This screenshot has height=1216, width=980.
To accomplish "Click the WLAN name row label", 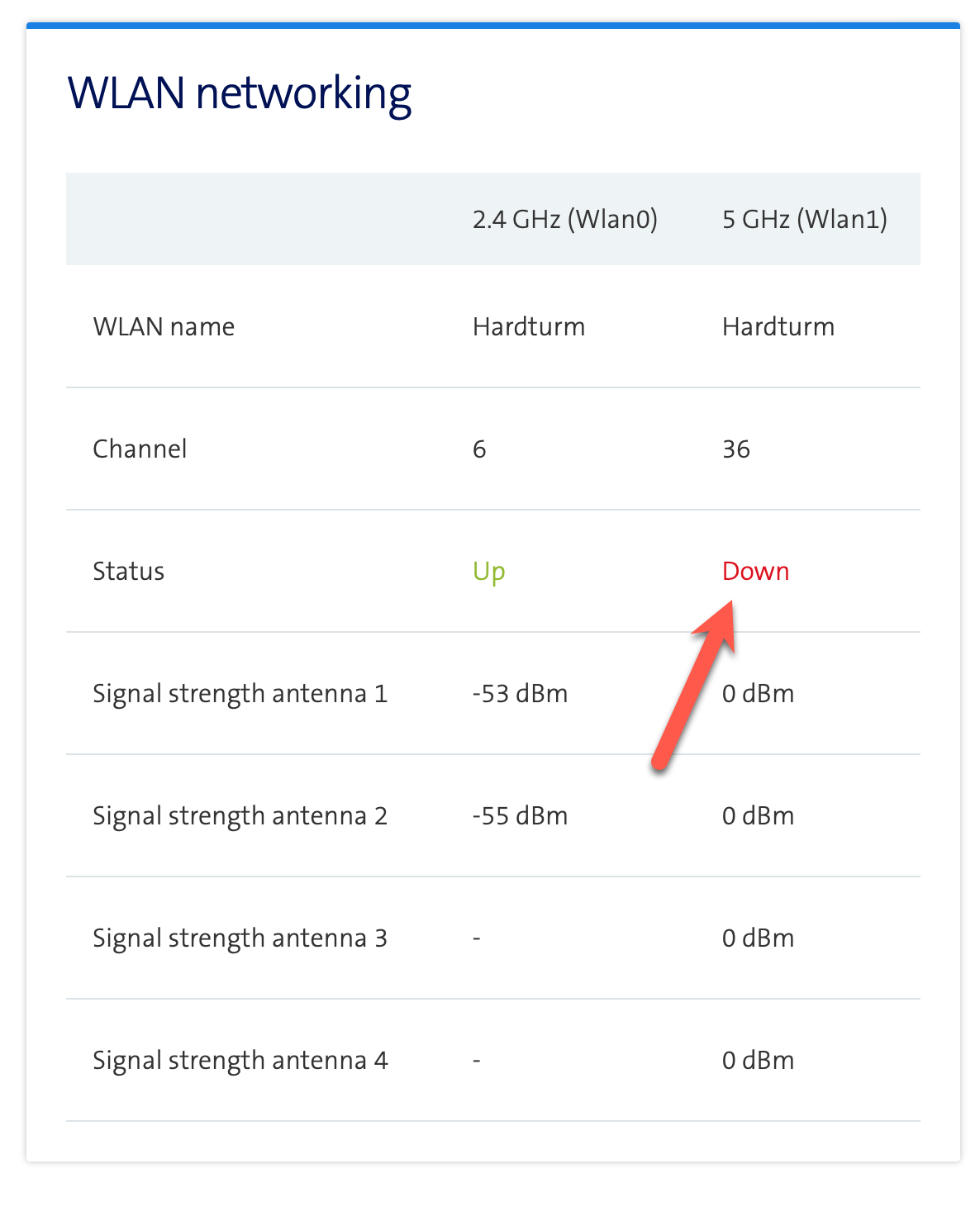I will 164,326.
